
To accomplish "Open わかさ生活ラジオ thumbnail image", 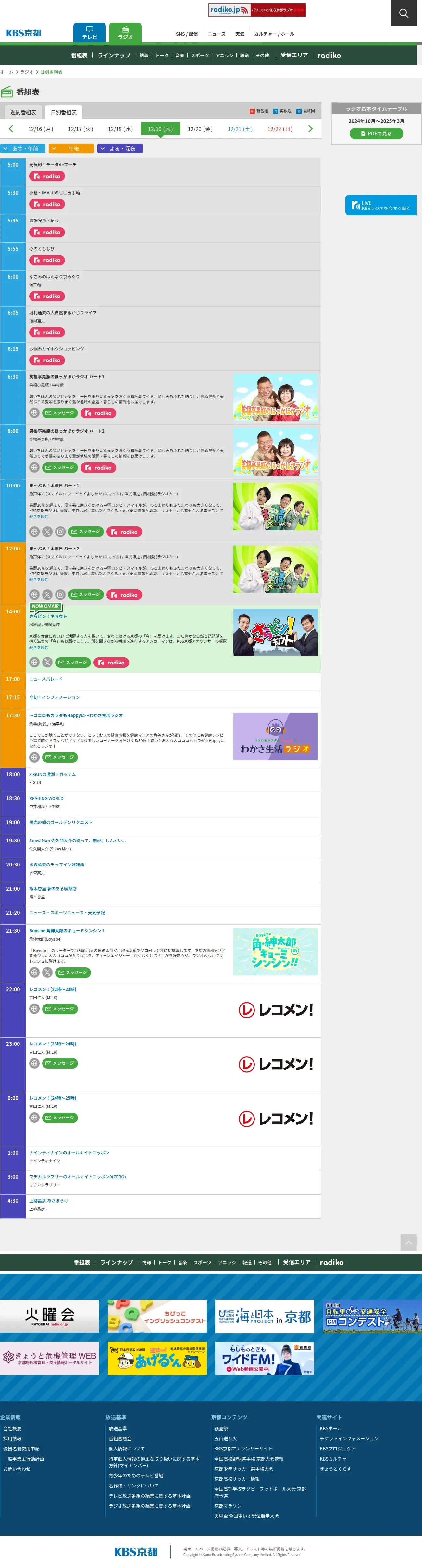I will click(x=276, y=737).
